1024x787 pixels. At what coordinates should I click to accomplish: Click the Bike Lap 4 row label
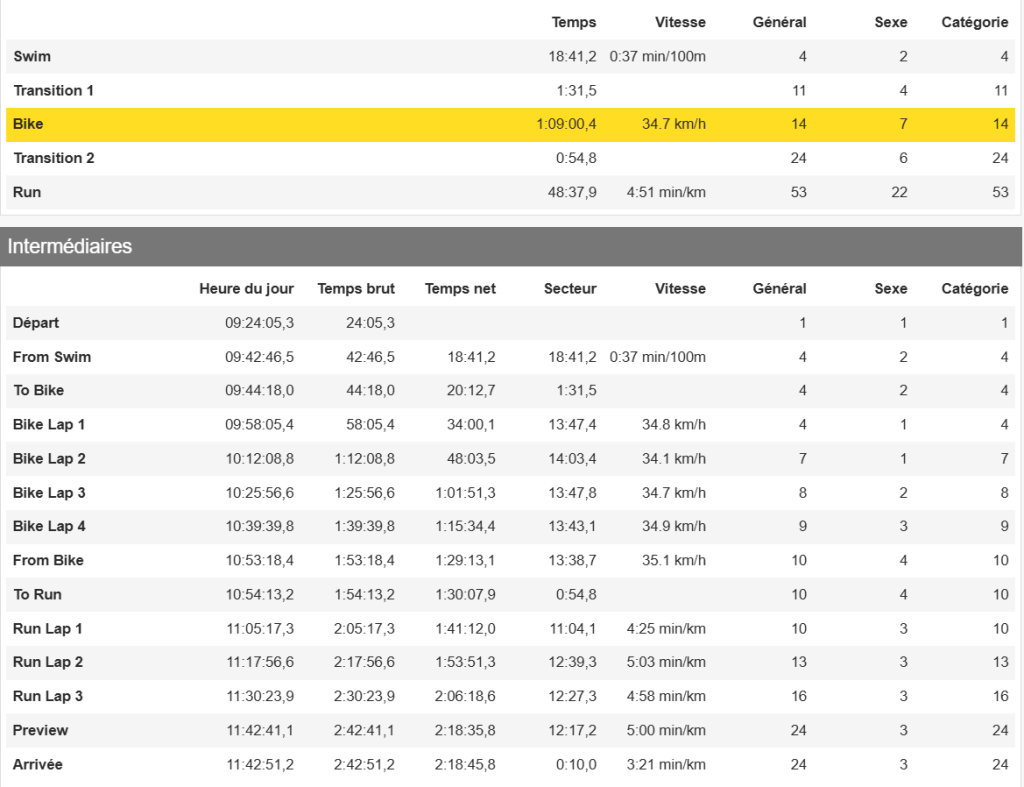point(49,526)
